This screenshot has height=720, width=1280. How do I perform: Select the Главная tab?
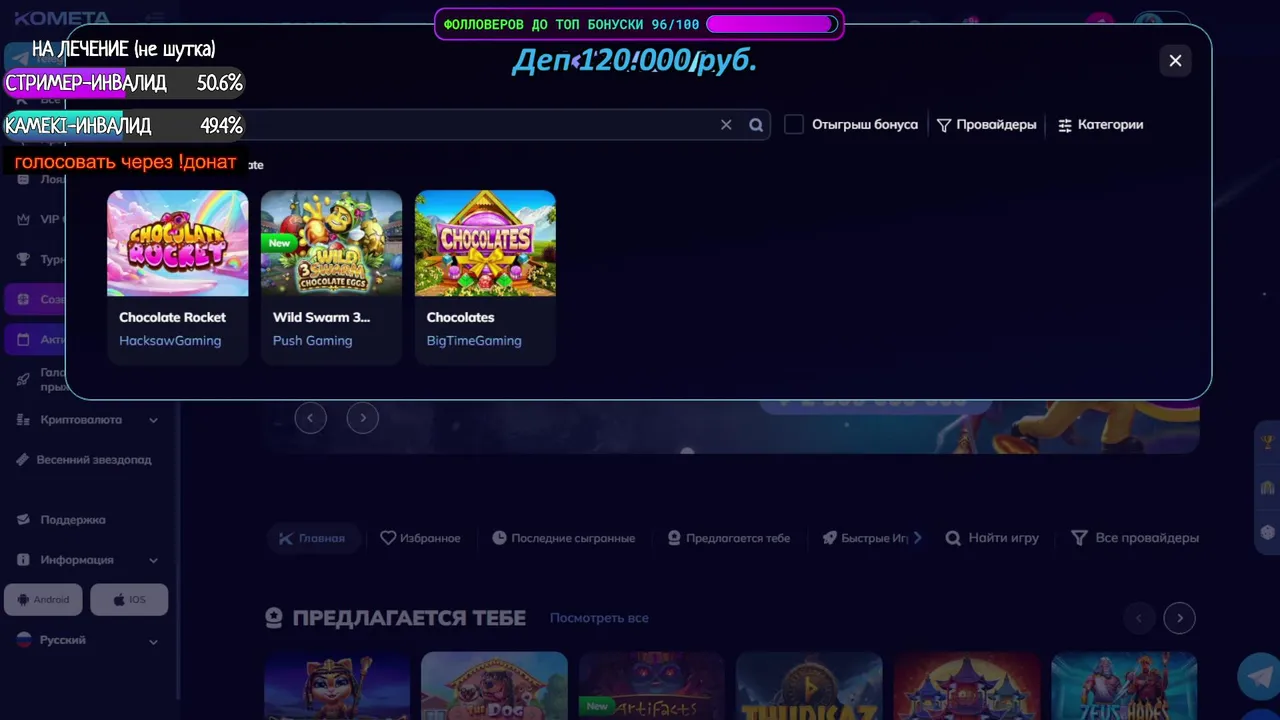pos(312,538)
